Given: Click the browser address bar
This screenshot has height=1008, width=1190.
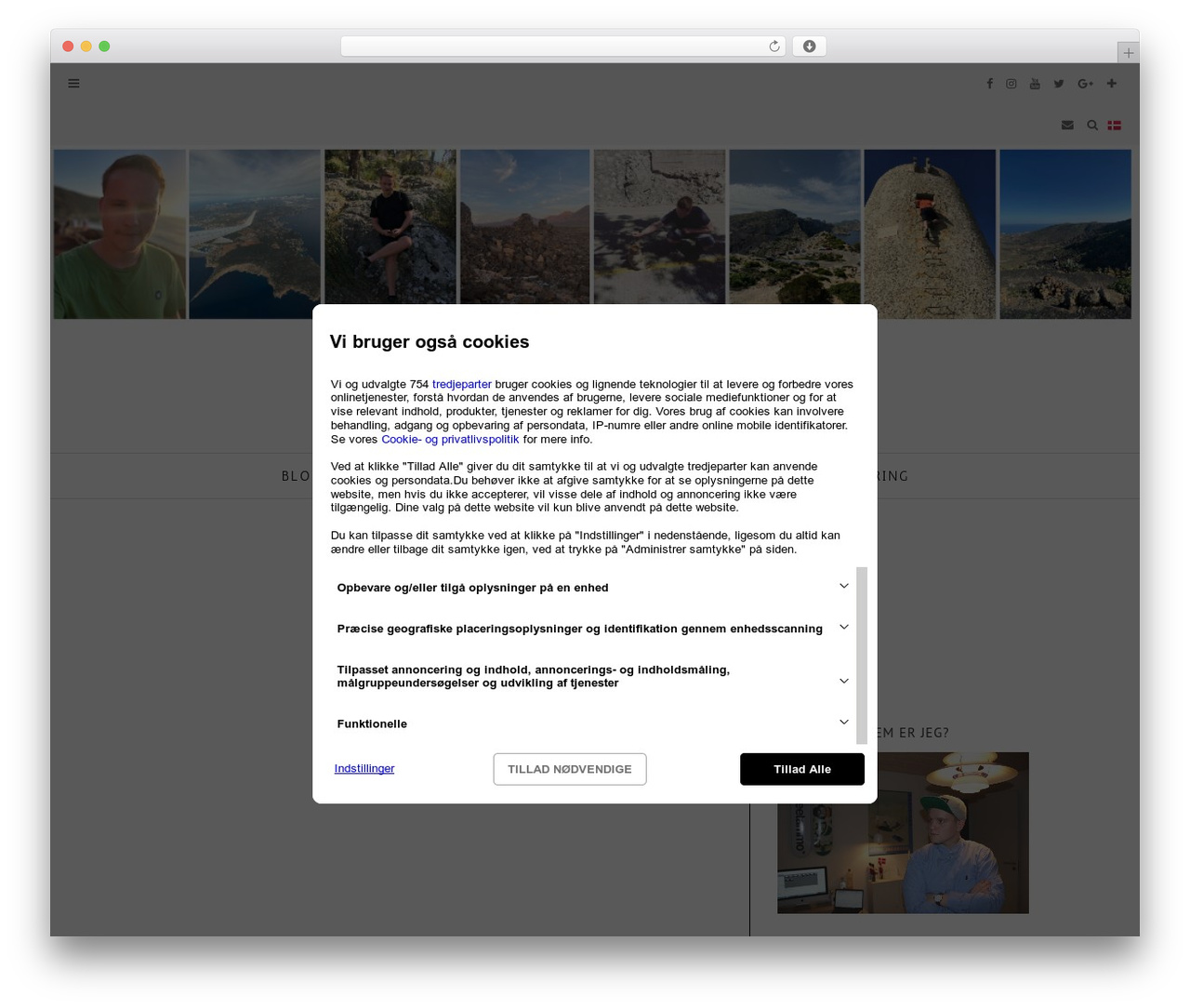Looking at the screenshot, I should point(562,46).
